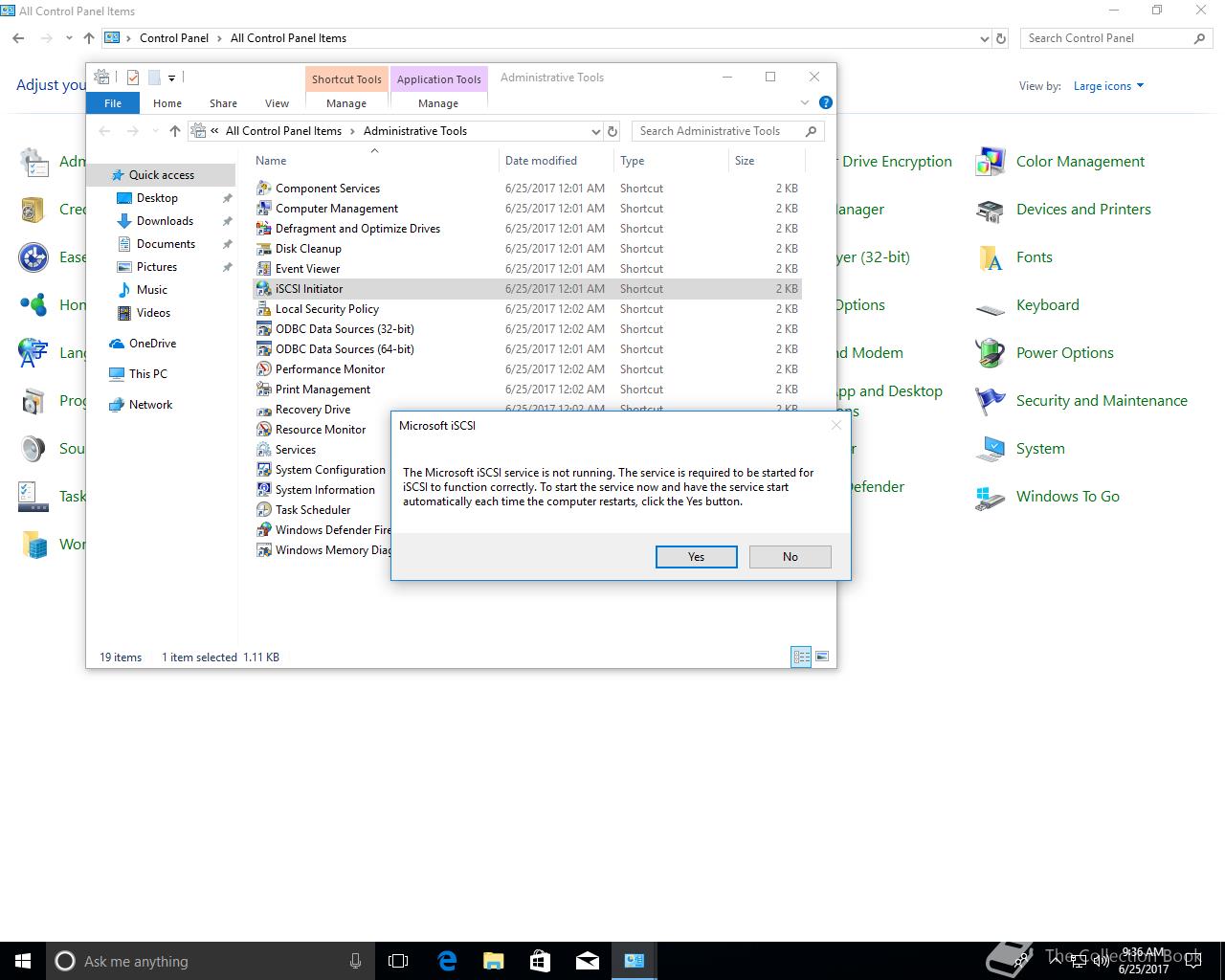Viewport: 1225px width, 980px height.
Task: Open Quick Access Toolbar customize dropdown
Action: (x=171, y=78)
